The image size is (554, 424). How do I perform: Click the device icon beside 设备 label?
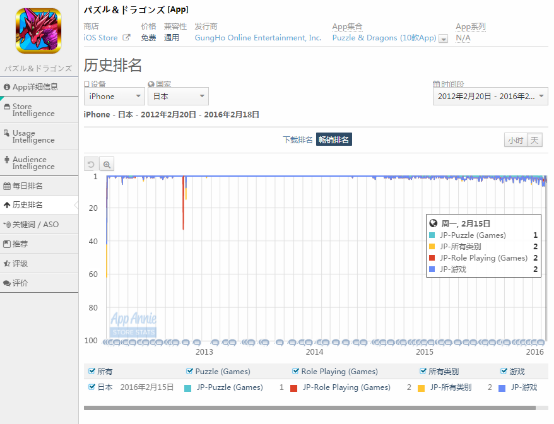tap(87, 84)
